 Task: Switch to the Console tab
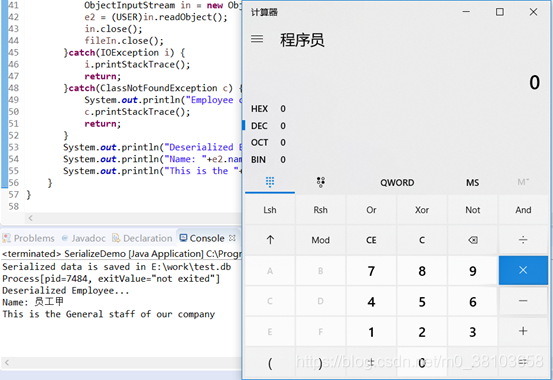click(207, 238)
